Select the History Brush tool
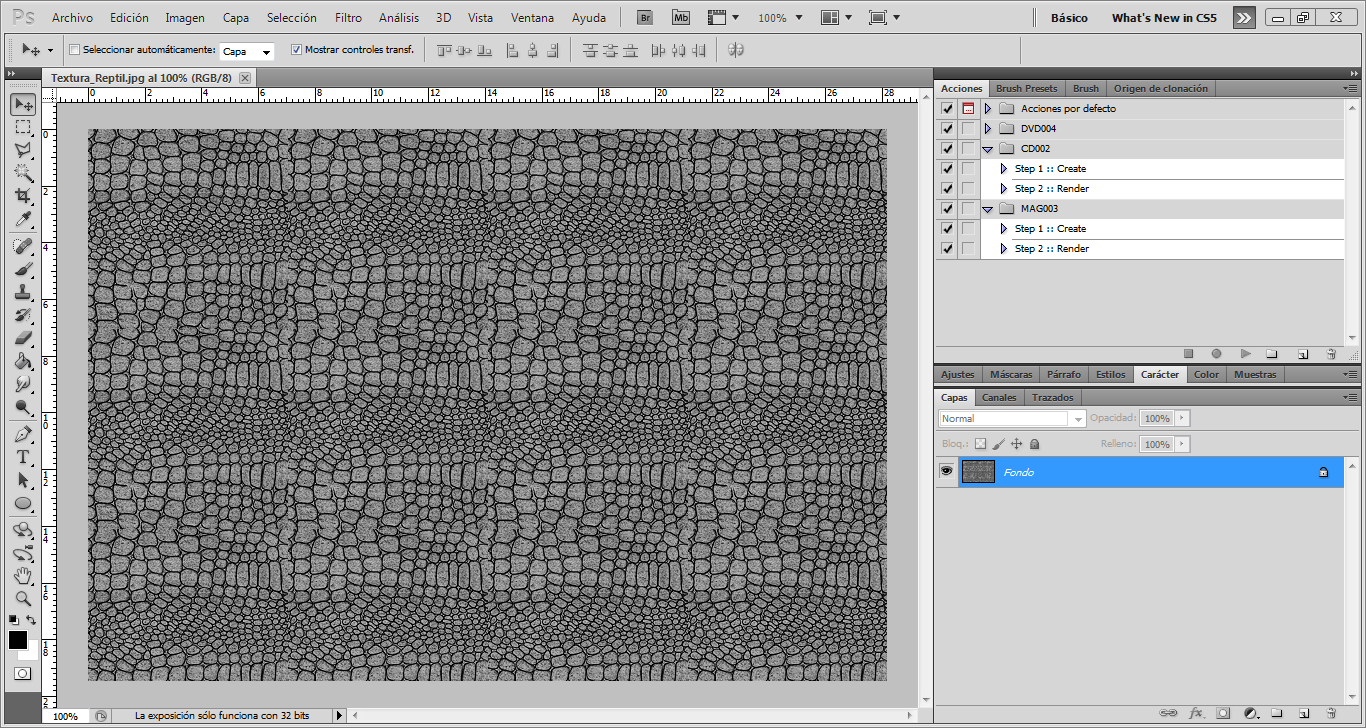The height and width of the screenshot is (728, 1366). click(23, 315)
